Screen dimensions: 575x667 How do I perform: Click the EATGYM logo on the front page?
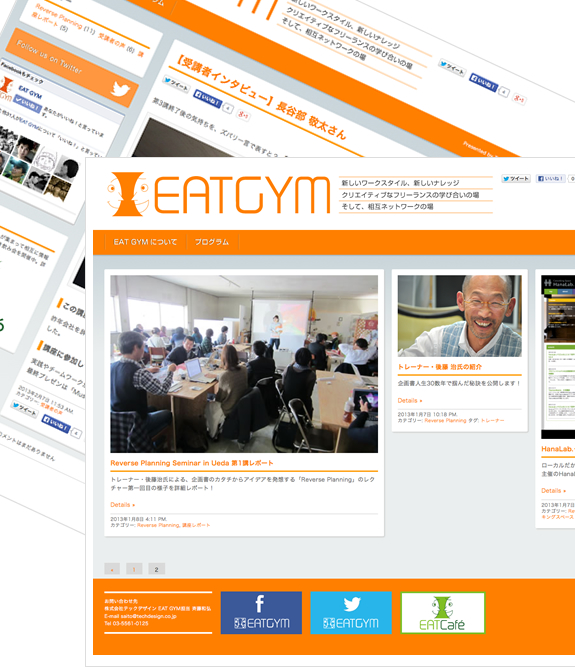point(219,194)
